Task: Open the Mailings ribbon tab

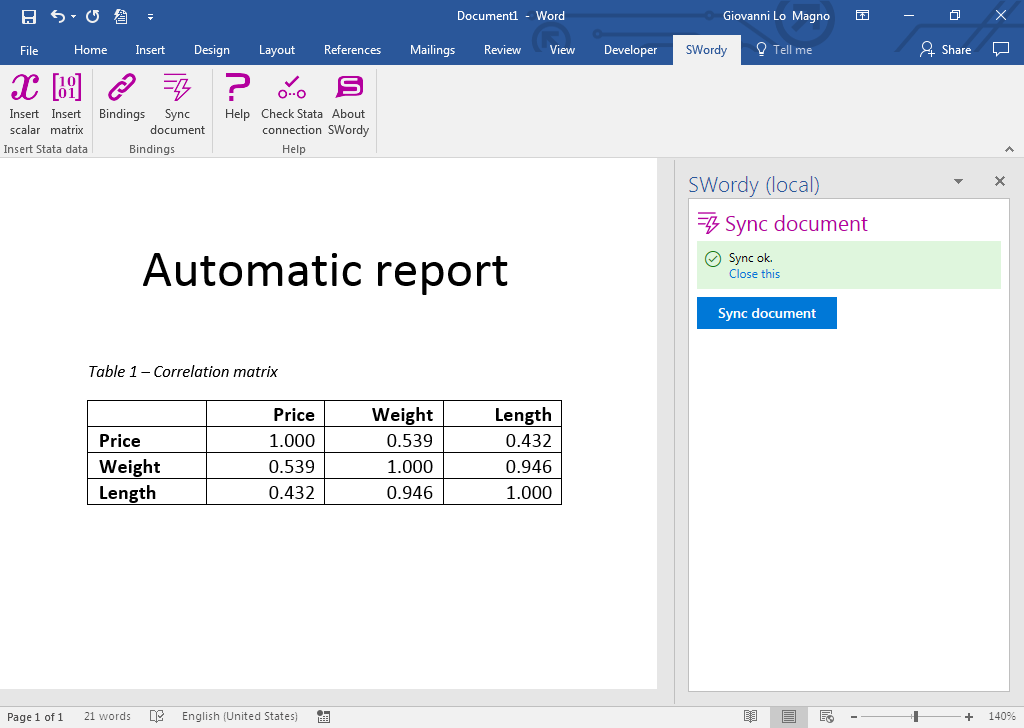Action: 432,49
